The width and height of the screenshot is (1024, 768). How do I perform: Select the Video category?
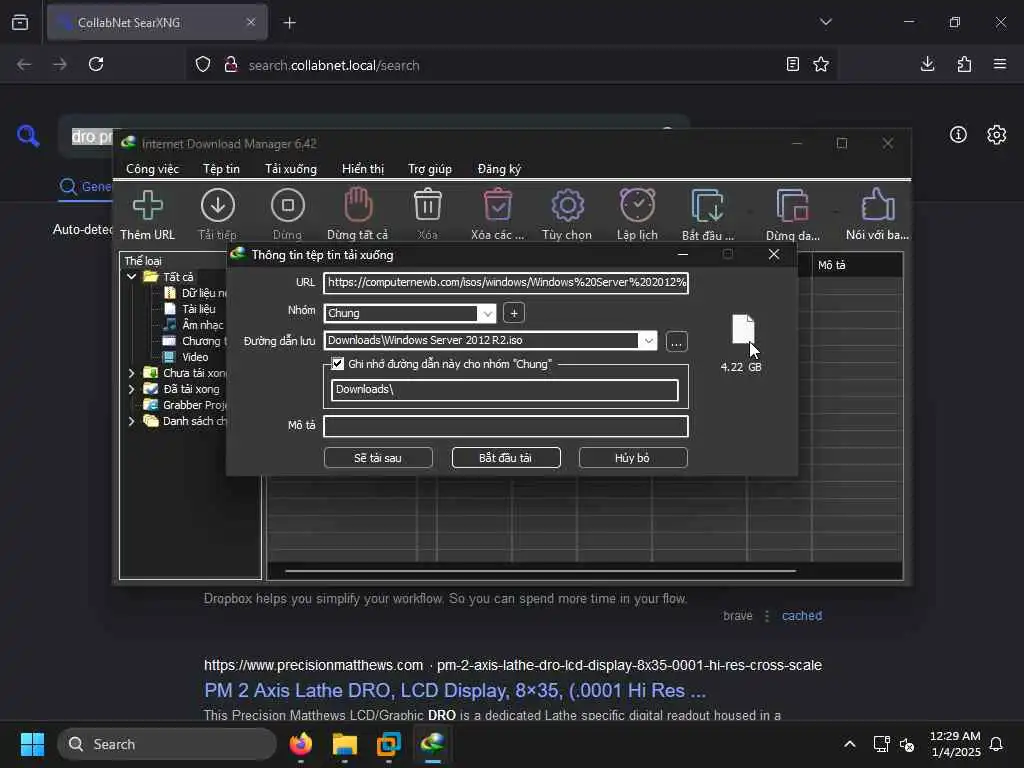click(195, 357)
